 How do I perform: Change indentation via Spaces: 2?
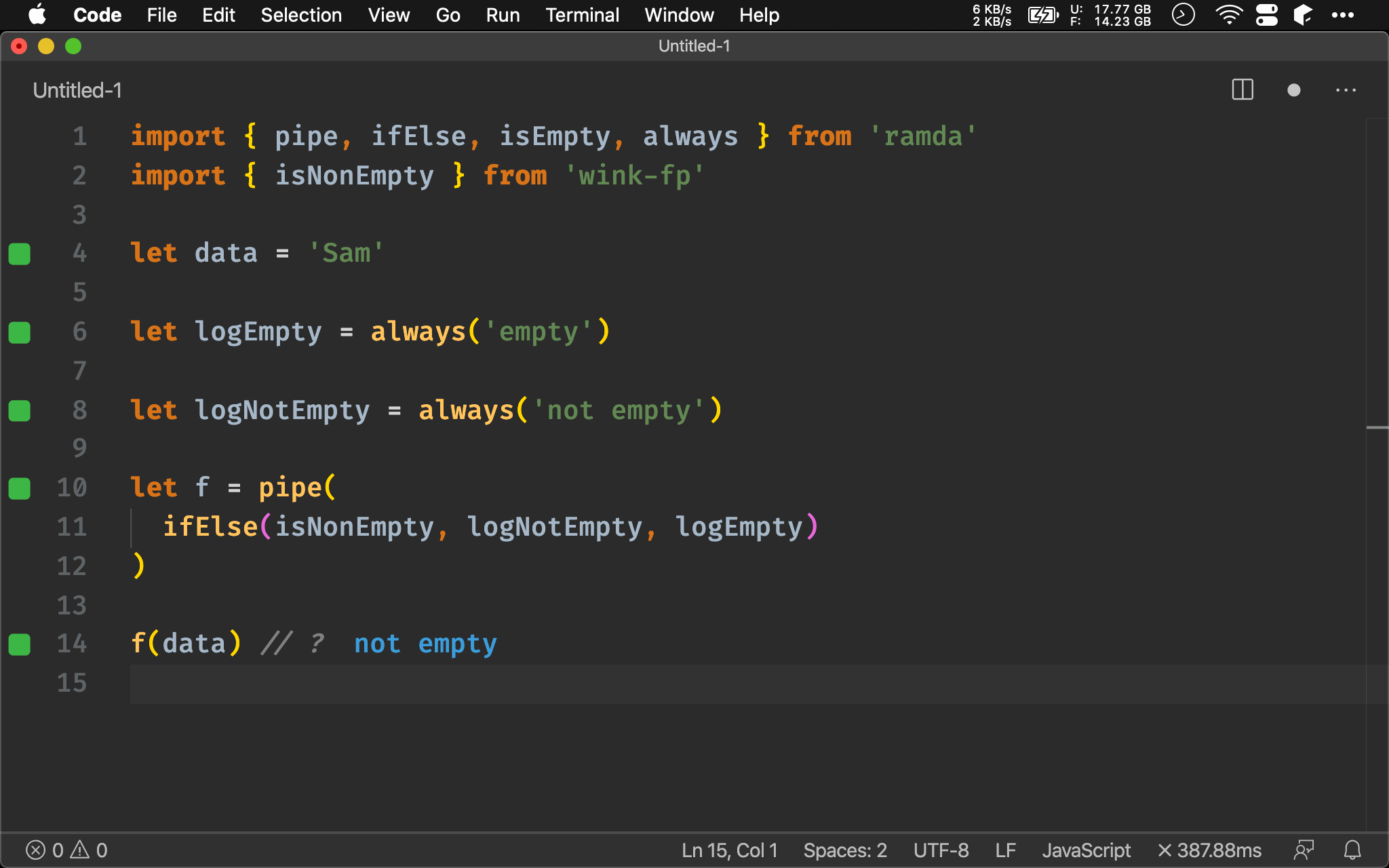click(x=845, y=850)
